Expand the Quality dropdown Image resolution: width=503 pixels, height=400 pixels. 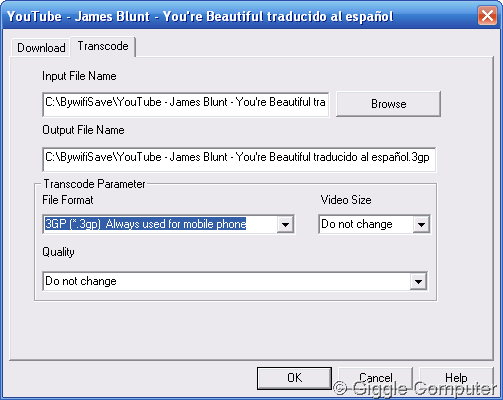click(418, 281)
